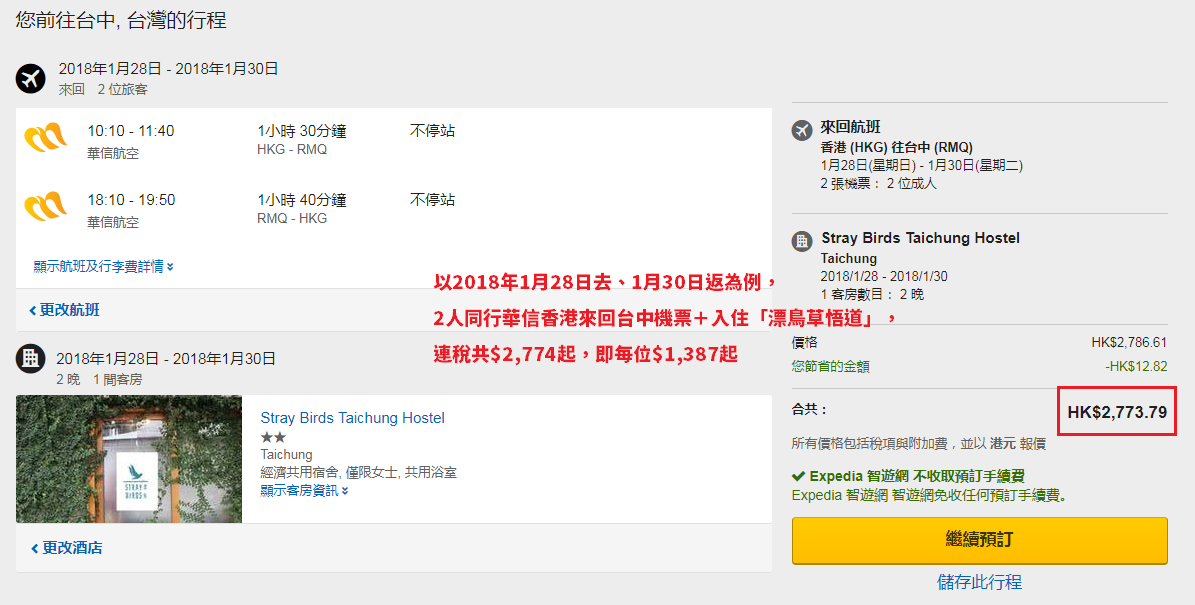1195x605 pixels.
Task: Click the 來回 2 位旅客 traveller info
Action: coord(103,89)
